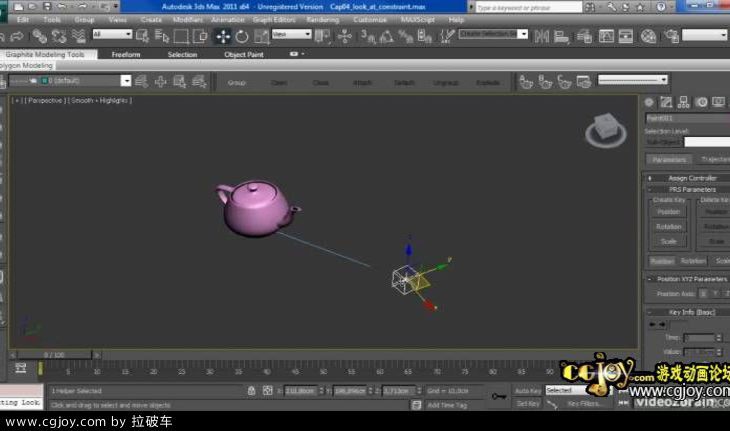The image size is (730, 431).
Task: Click the Rotation button under Create Key
Action: (x=668, y=226)
